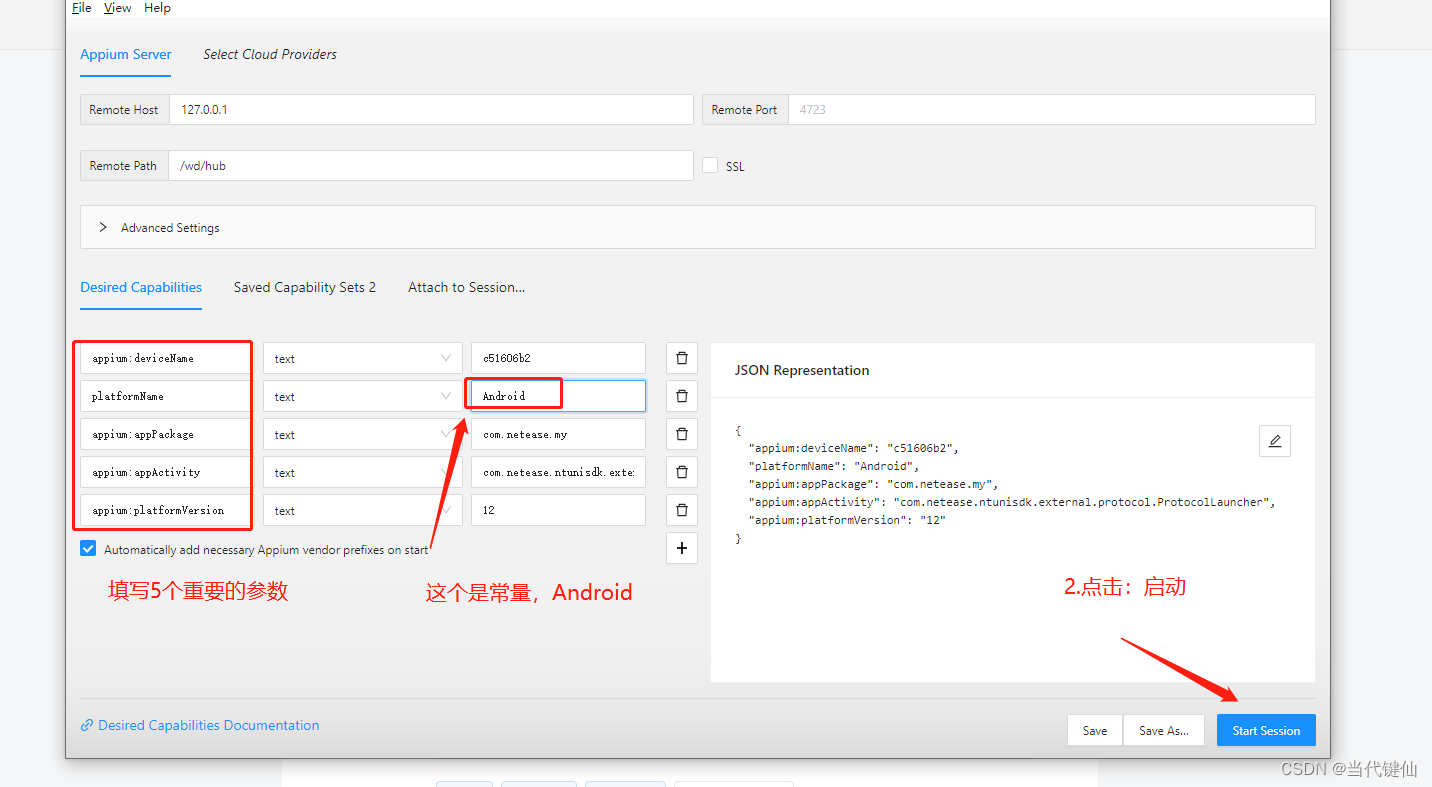
Task: Delete the appium:deviceName capability row
Action: tap(681, 358)
